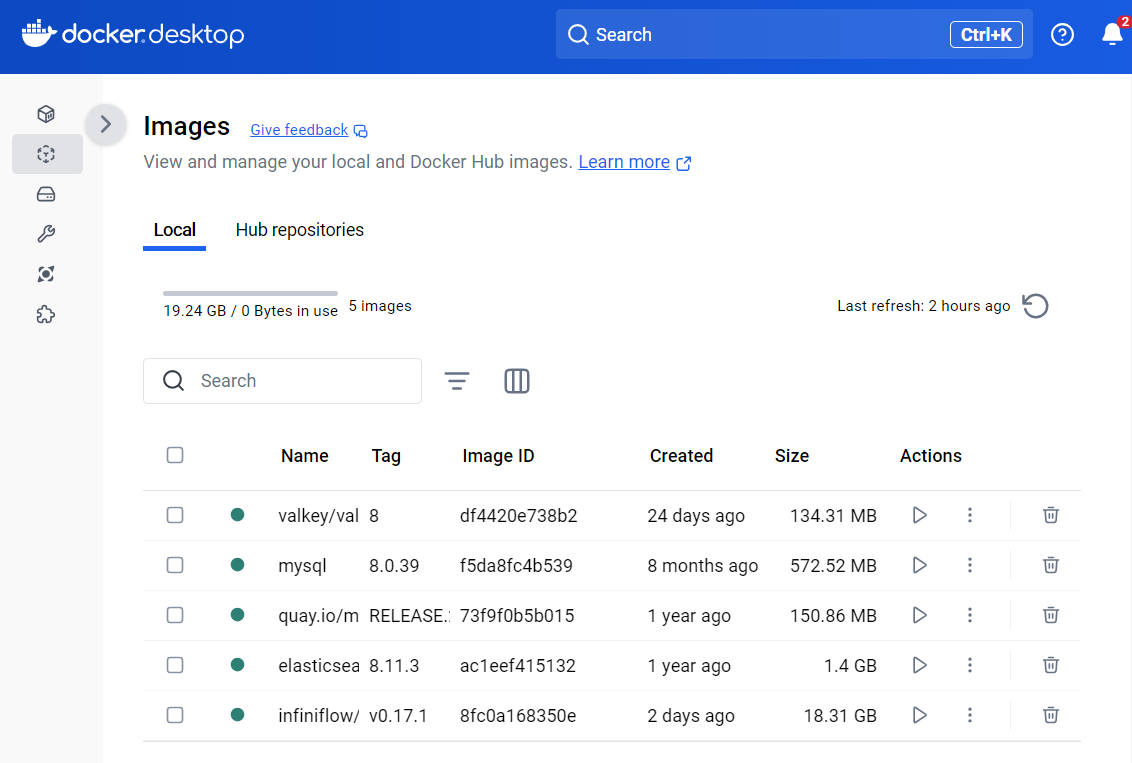Screen dimensions: 1132x763
Task: Open the notifications bell icon
Action: (x=1113, y=34)
